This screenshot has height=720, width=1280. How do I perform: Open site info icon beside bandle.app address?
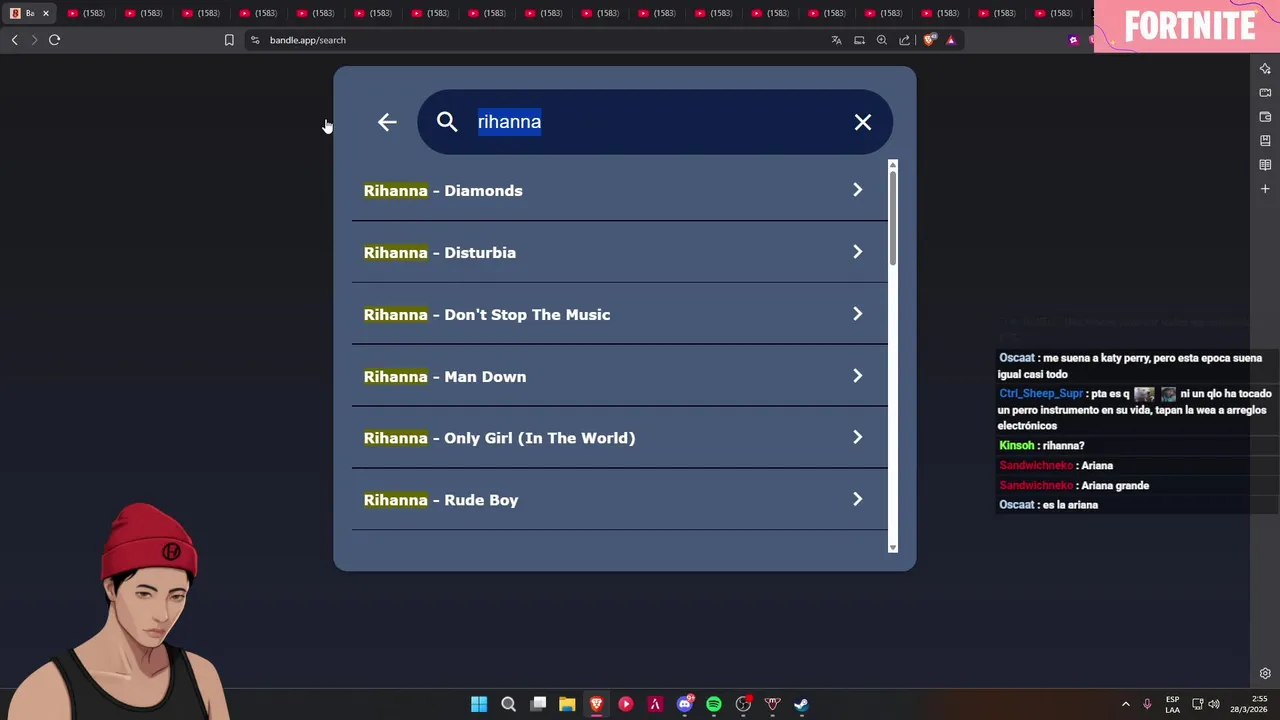[255, 40]
